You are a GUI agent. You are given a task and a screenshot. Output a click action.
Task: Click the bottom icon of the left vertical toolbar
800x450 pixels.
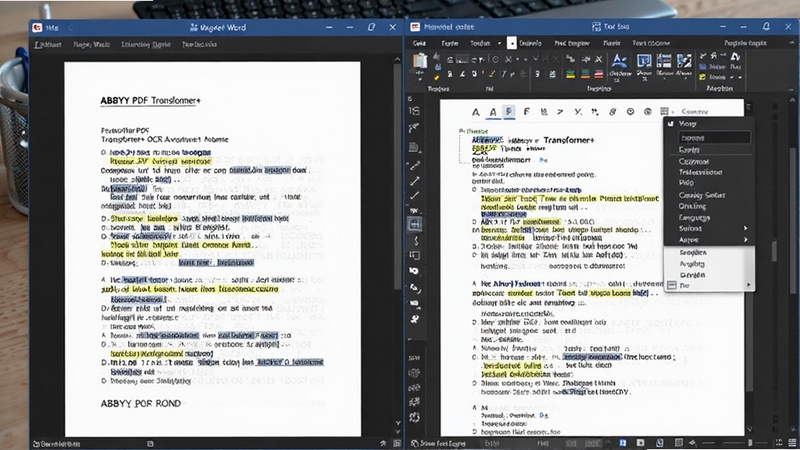click(414, 417)
